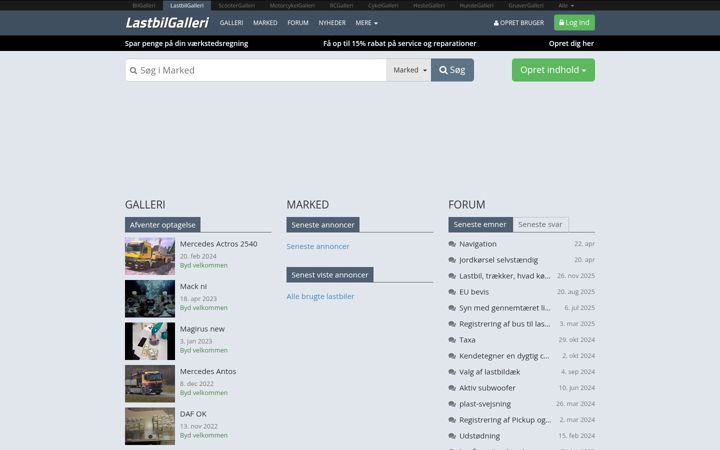This screenshot has height=450, width=720.
Task: Click the chat icon beside Taxa
Action: coord(452,340)
